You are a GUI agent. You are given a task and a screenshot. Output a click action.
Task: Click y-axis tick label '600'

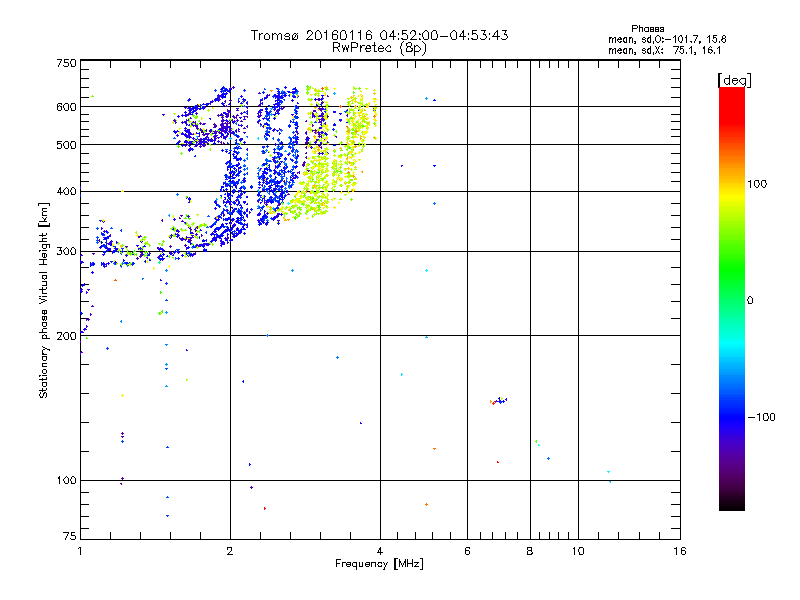66,107
